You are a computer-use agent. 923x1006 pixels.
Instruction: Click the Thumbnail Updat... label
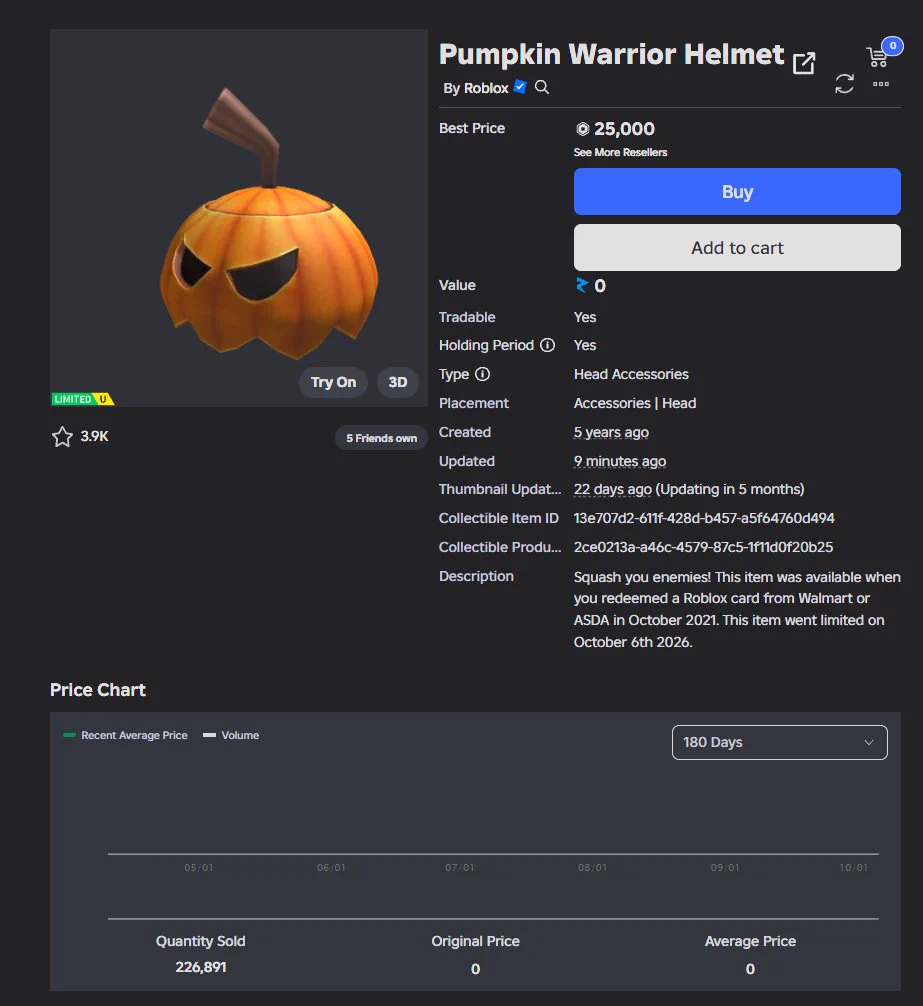[x=500, y=490]
